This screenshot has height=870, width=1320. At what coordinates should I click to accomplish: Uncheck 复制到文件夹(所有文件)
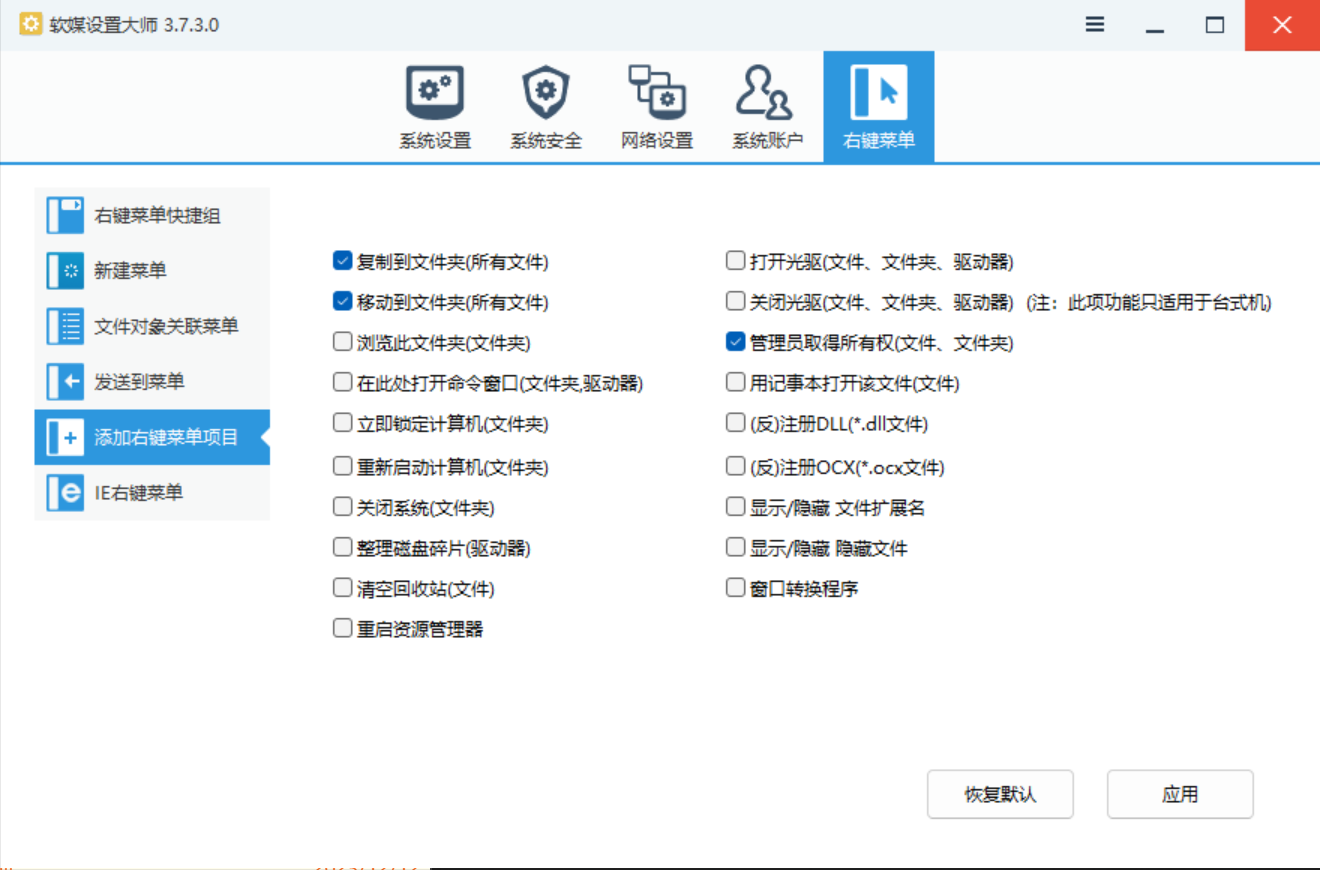point(342,261)
